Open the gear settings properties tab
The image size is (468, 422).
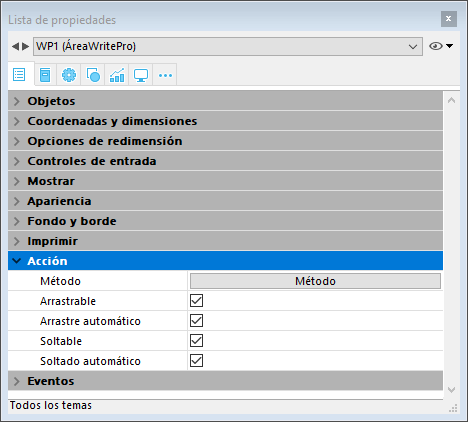(x=69, y=75)
